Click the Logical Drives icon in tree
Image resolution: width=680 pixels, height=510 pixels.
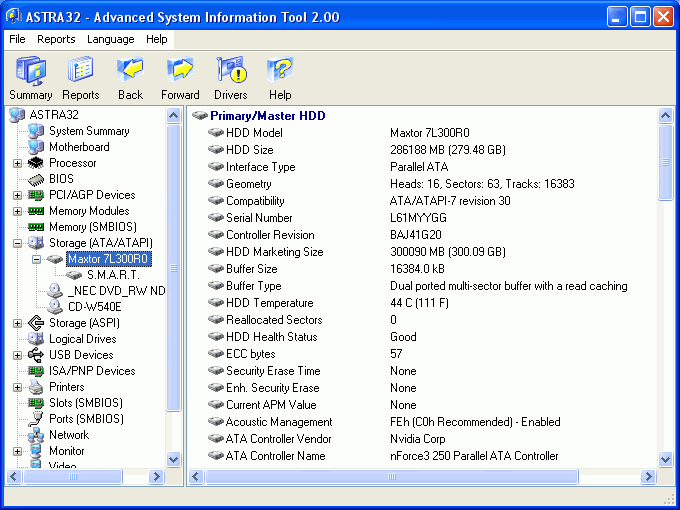(36, 339)
